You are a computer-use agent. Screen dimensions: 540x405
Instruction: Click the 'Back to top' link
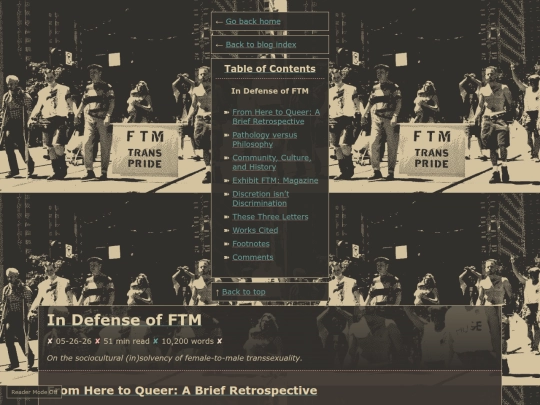pos(243,292)
